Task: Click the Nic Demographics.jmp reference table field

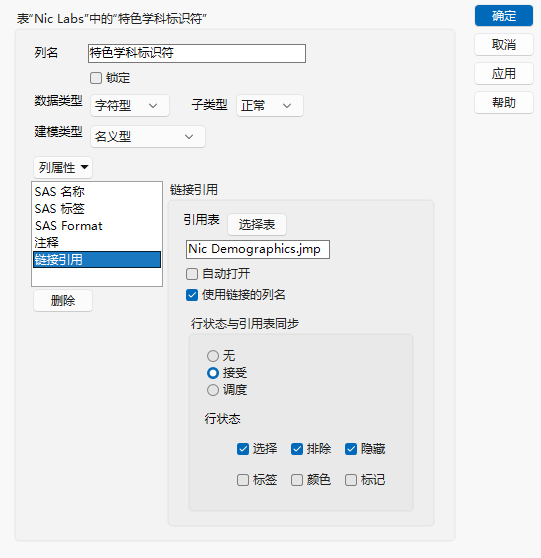Action: click(258, 249)
